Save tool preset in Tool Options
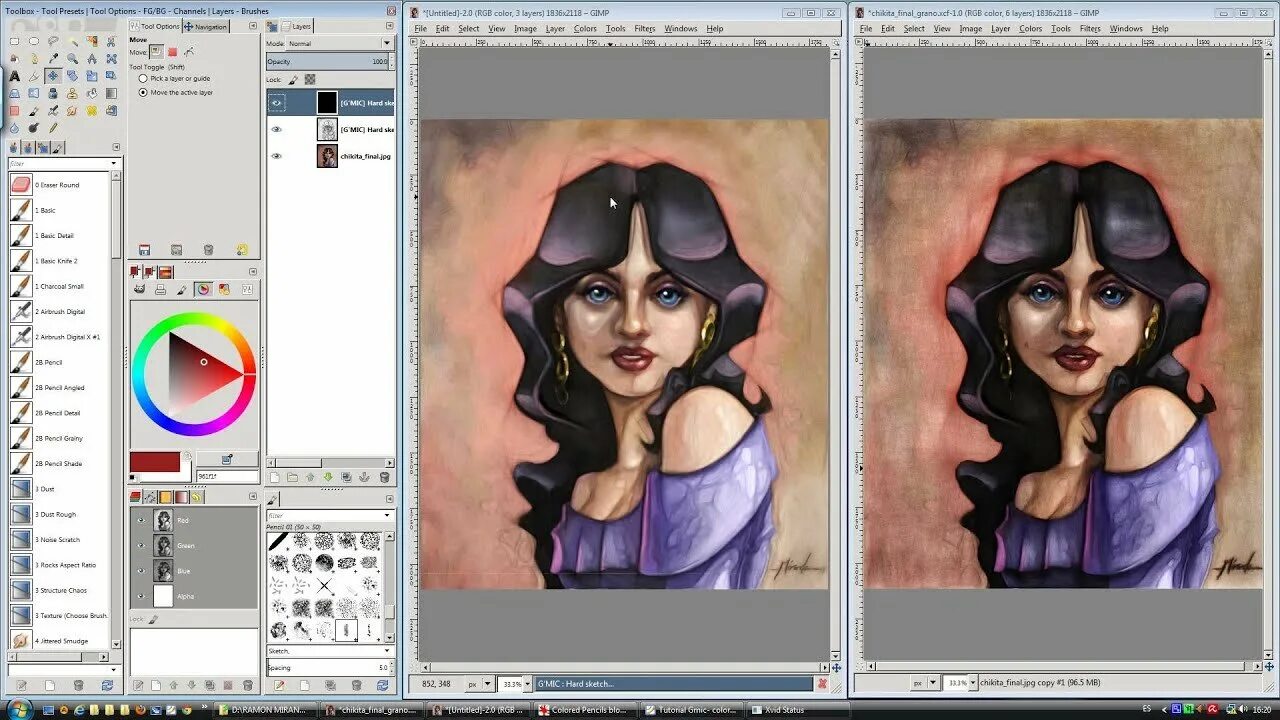The image size is (1280, 720). [x=144, y=250]
